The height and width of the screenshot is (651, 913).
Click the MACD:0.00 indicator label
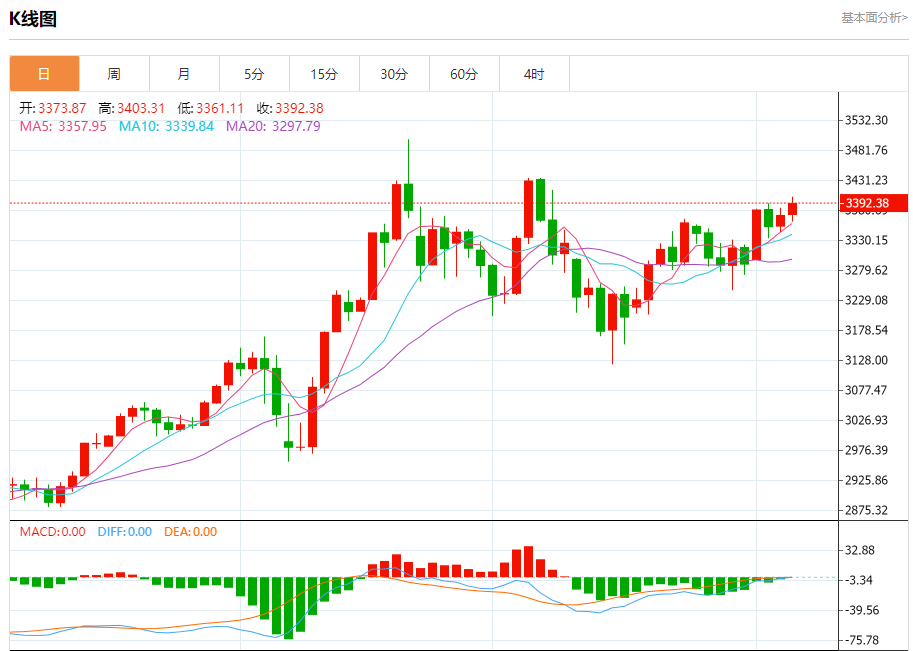(52, 532)
